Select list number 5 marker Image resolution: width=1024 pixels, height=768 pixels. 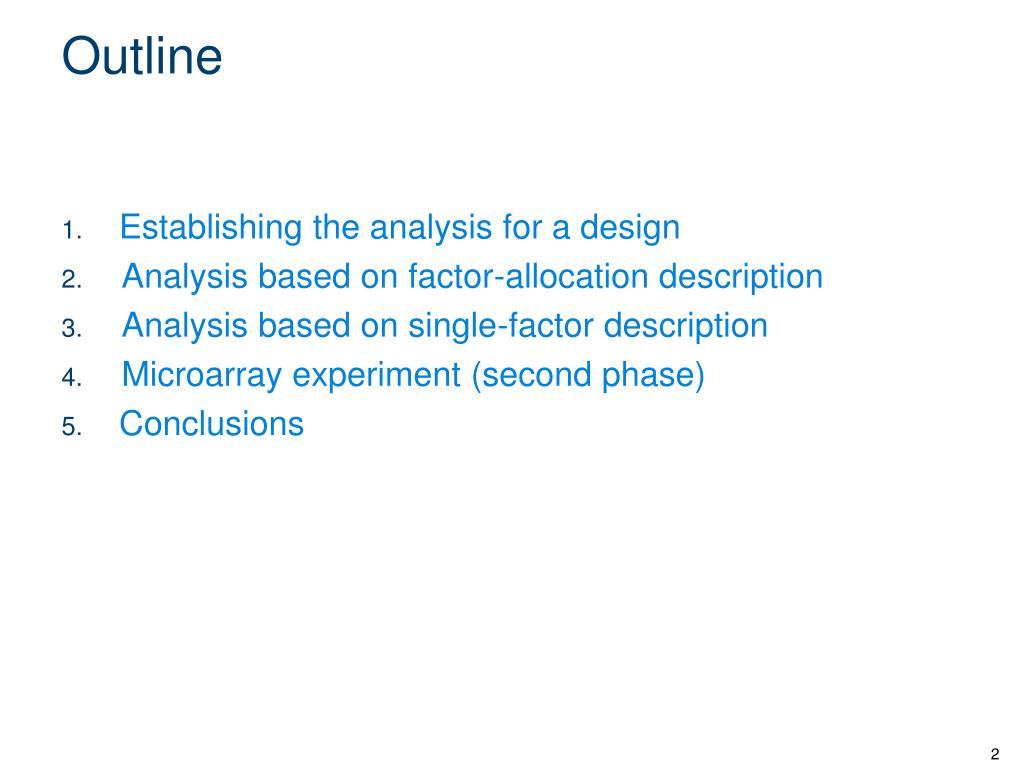click(x=72, y=426)
